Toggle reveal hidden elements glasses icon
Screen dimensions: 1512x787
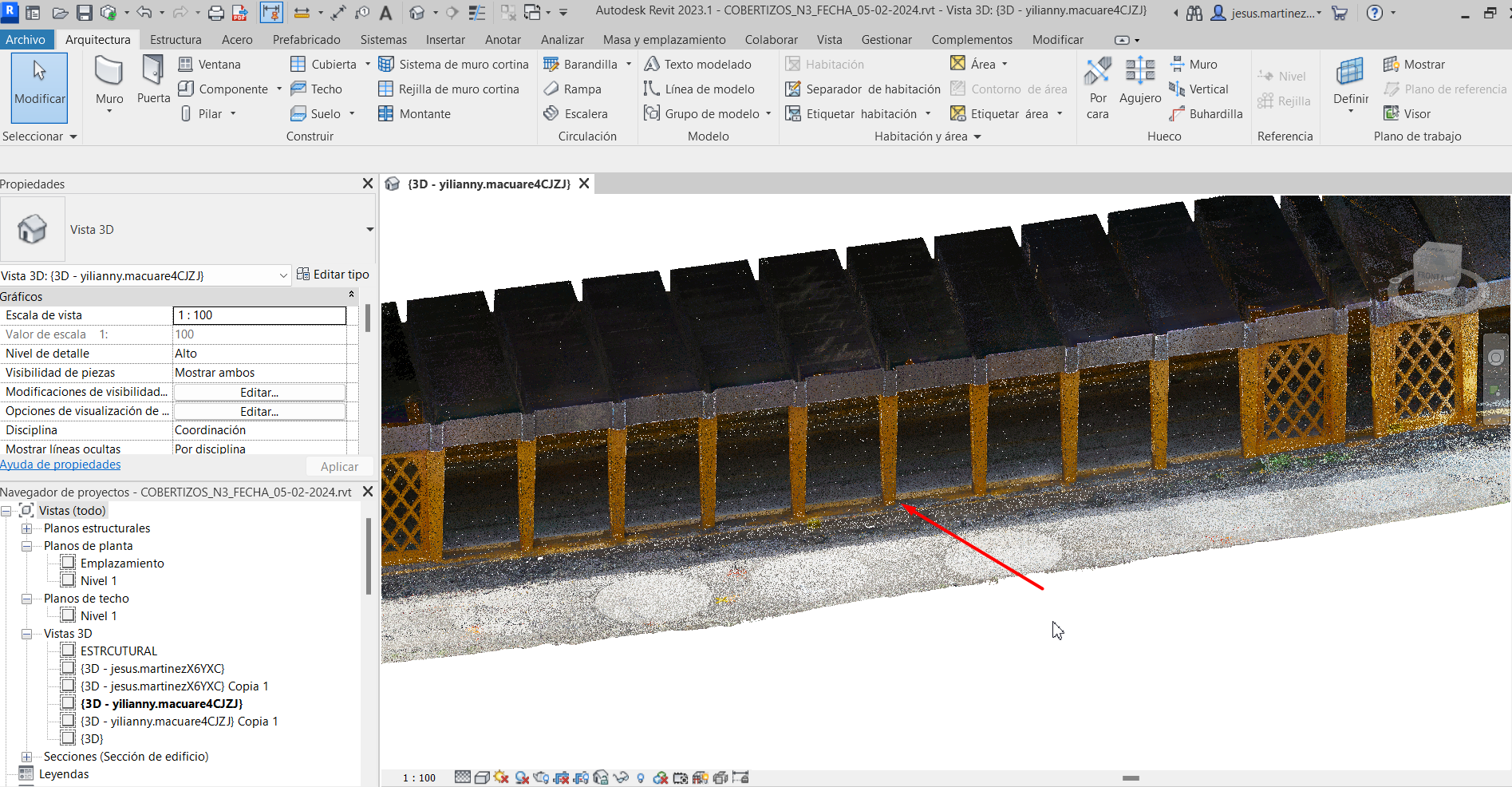point(622,777)
